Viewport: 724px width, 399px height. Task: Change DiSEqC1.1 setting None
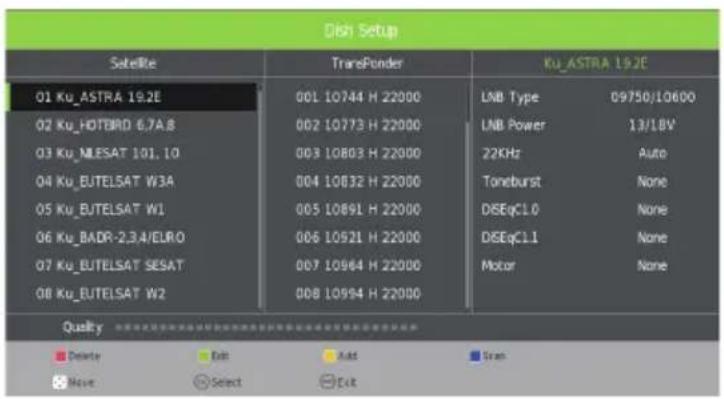(652, 237)
